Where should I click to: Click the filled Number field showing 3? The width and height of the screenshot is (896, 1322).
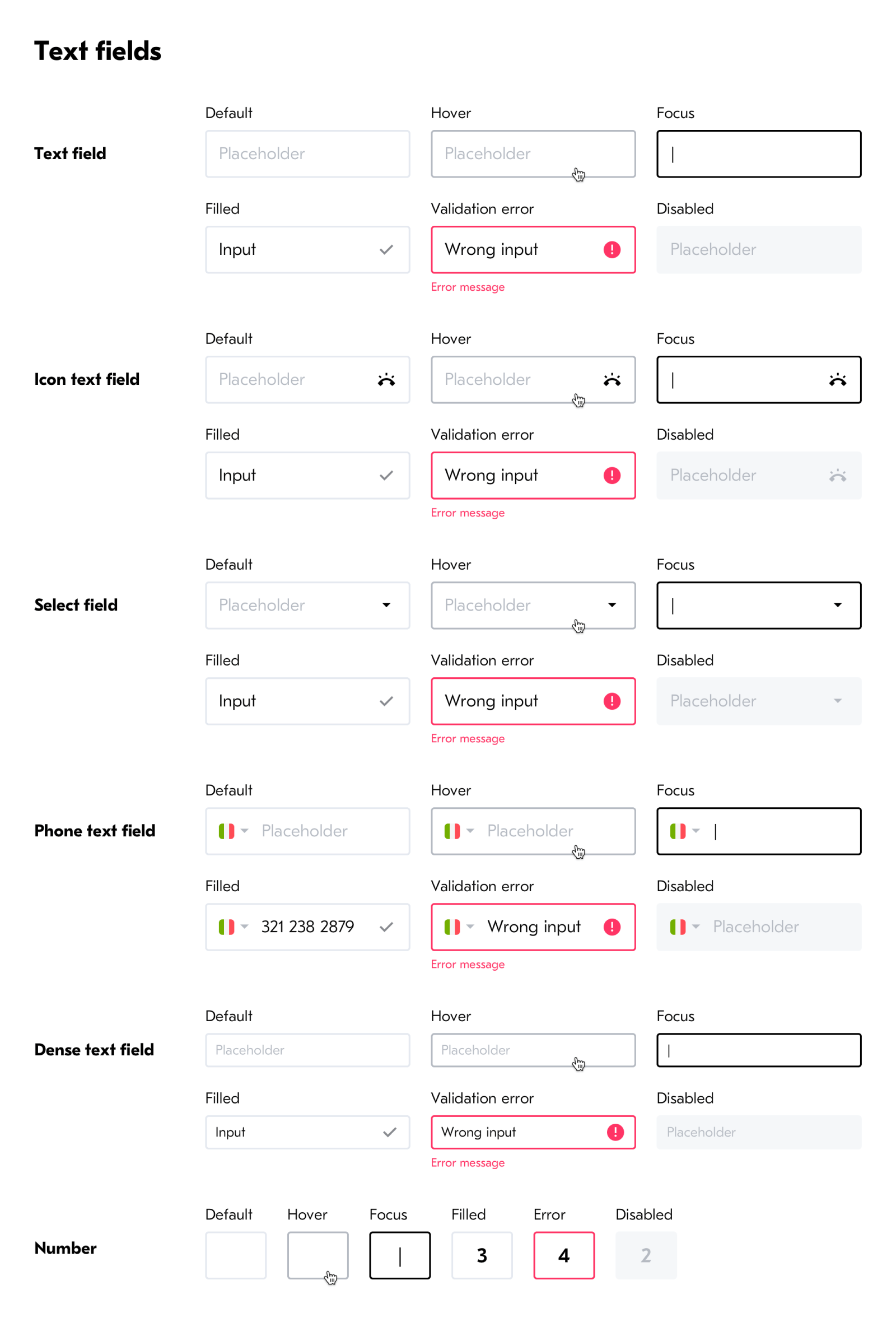coord(482,1256)
